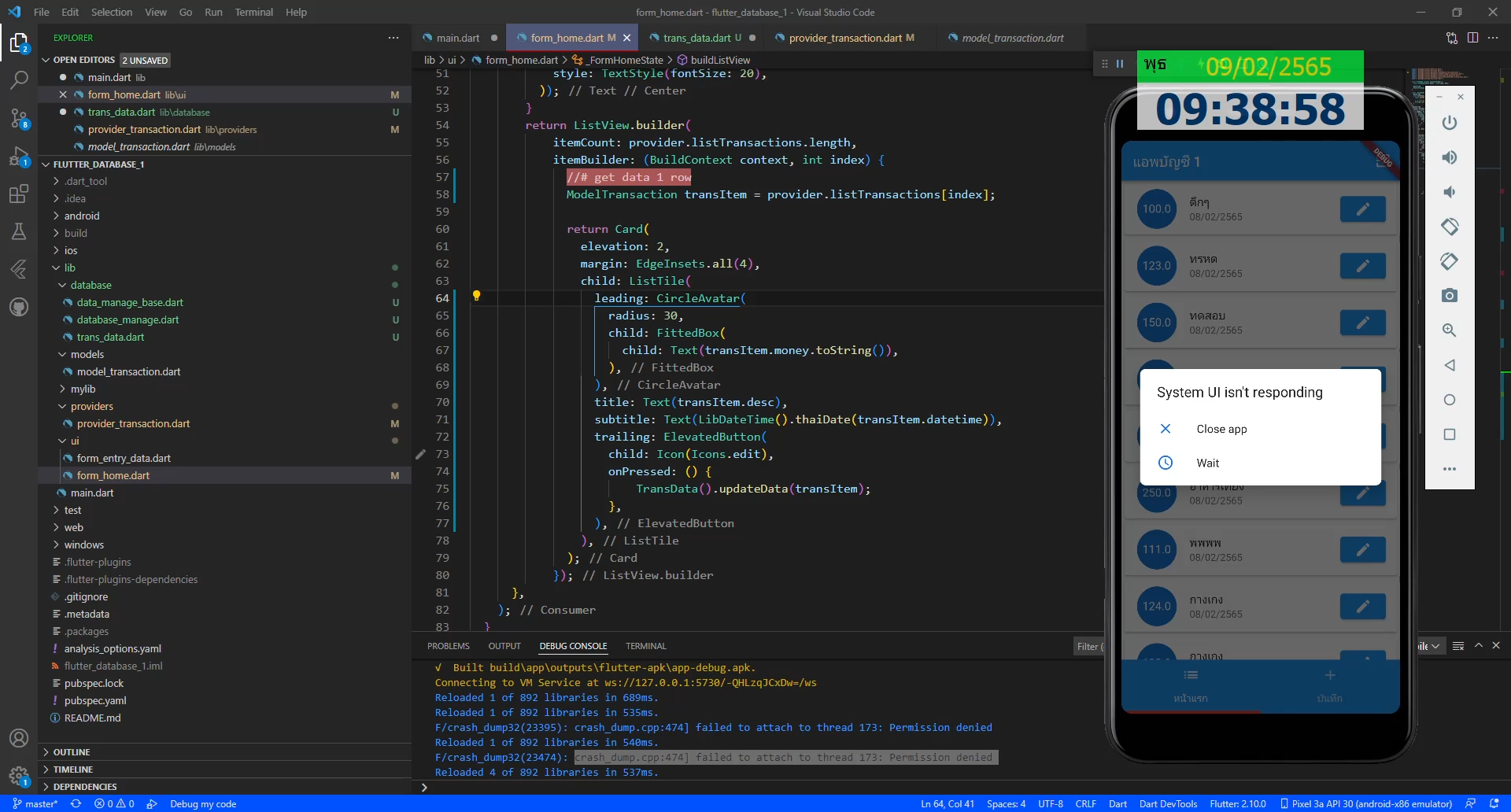Click the emulator Home circle button
This screenshot has width=1511, height=812.
coord(1449,400)
